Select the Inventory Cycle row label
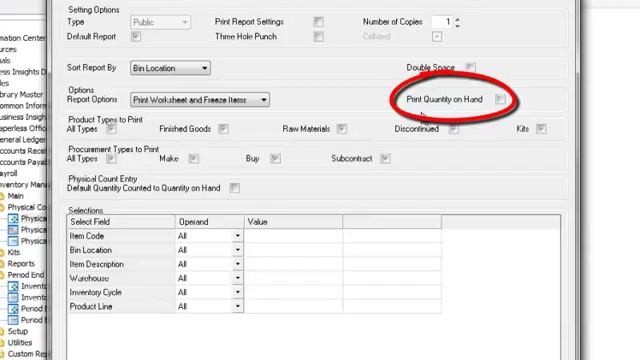Viewport: 640px width, 360px height. 96,292
